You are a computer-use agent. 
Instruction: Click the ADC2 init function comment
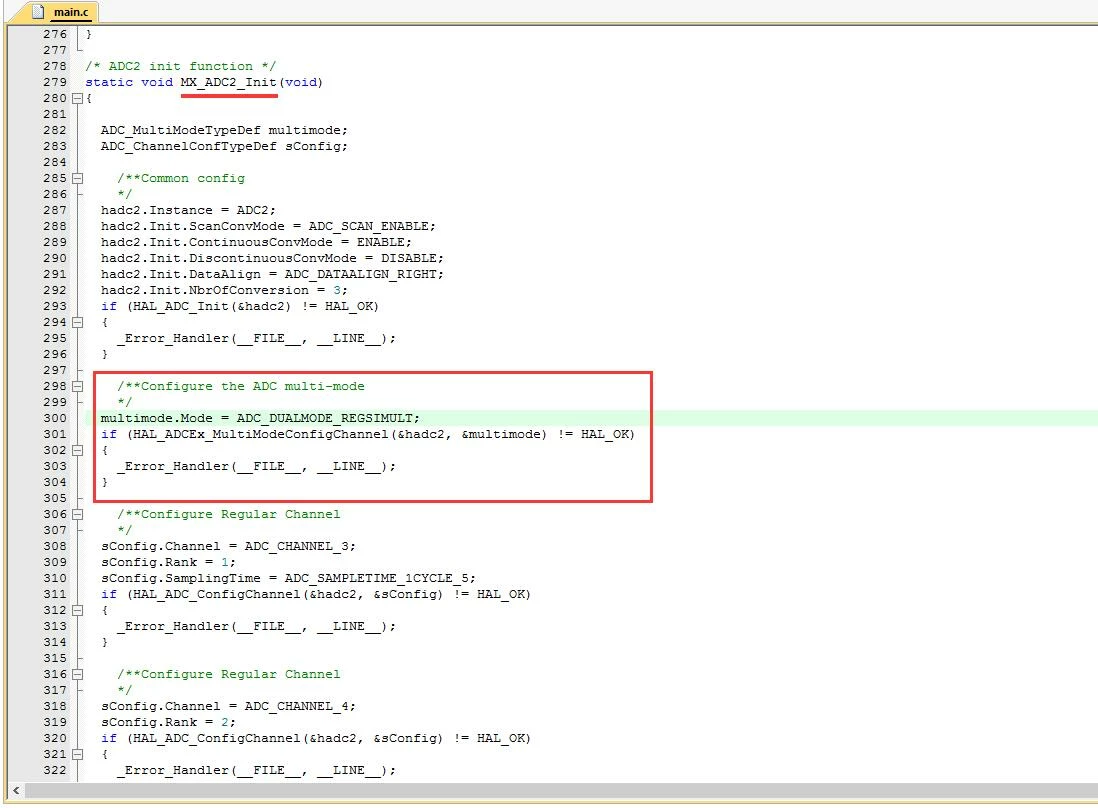tap(181, 66)
